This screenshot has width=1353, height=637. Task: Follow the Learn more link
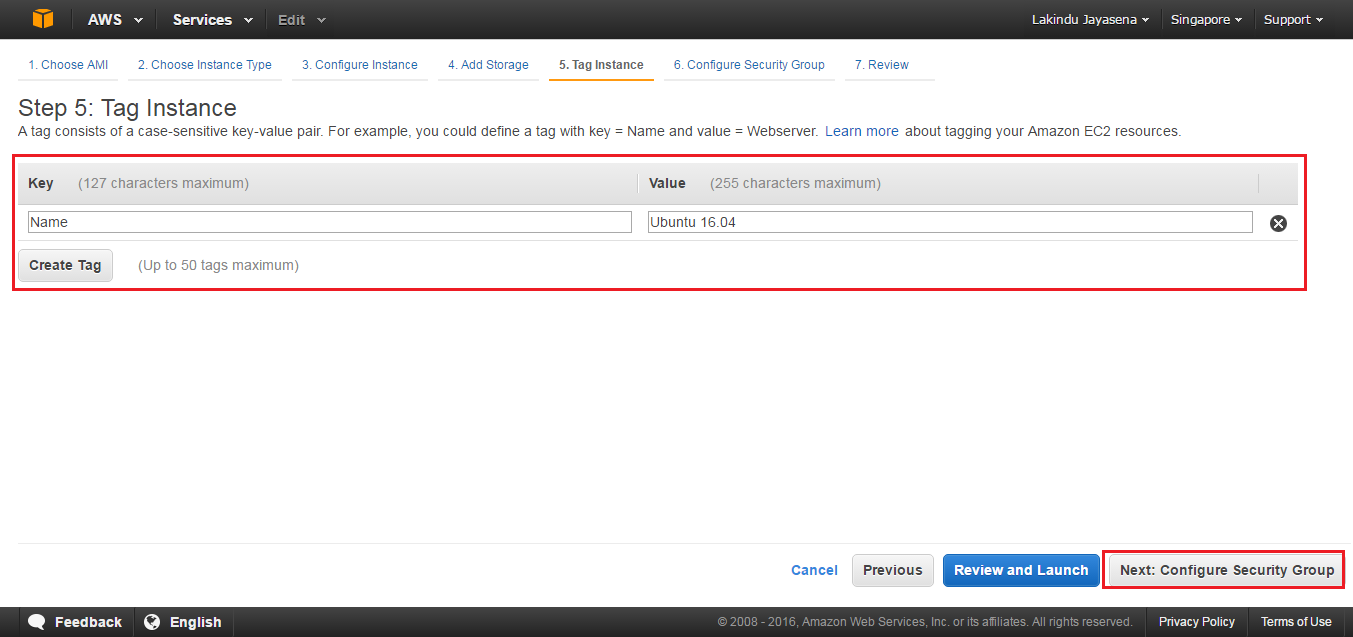point(862,131)
